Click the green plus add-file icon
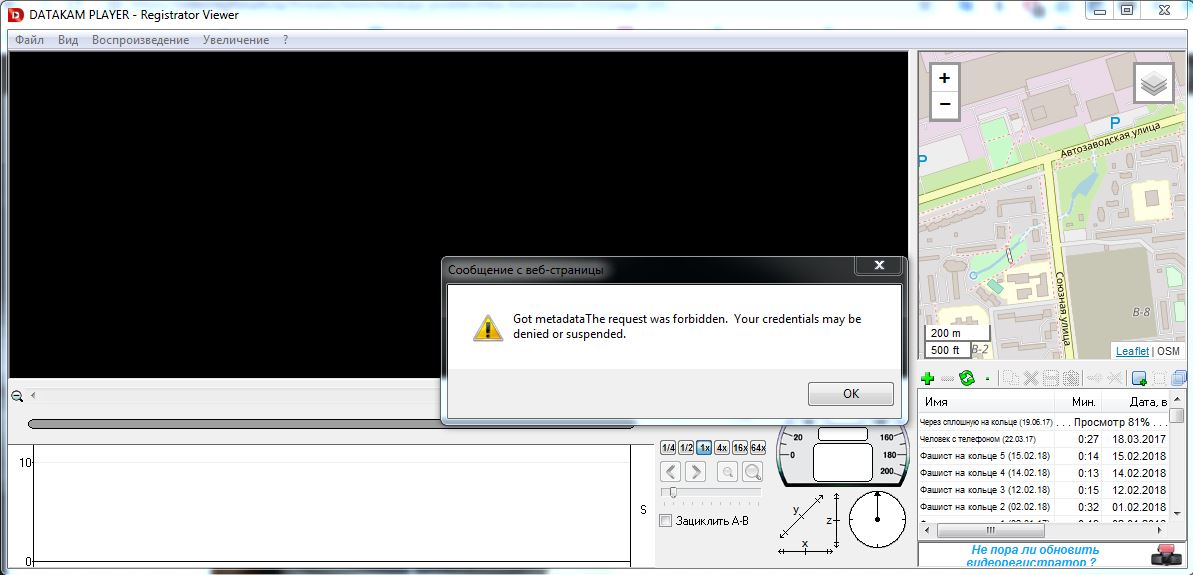 [927, 379]
